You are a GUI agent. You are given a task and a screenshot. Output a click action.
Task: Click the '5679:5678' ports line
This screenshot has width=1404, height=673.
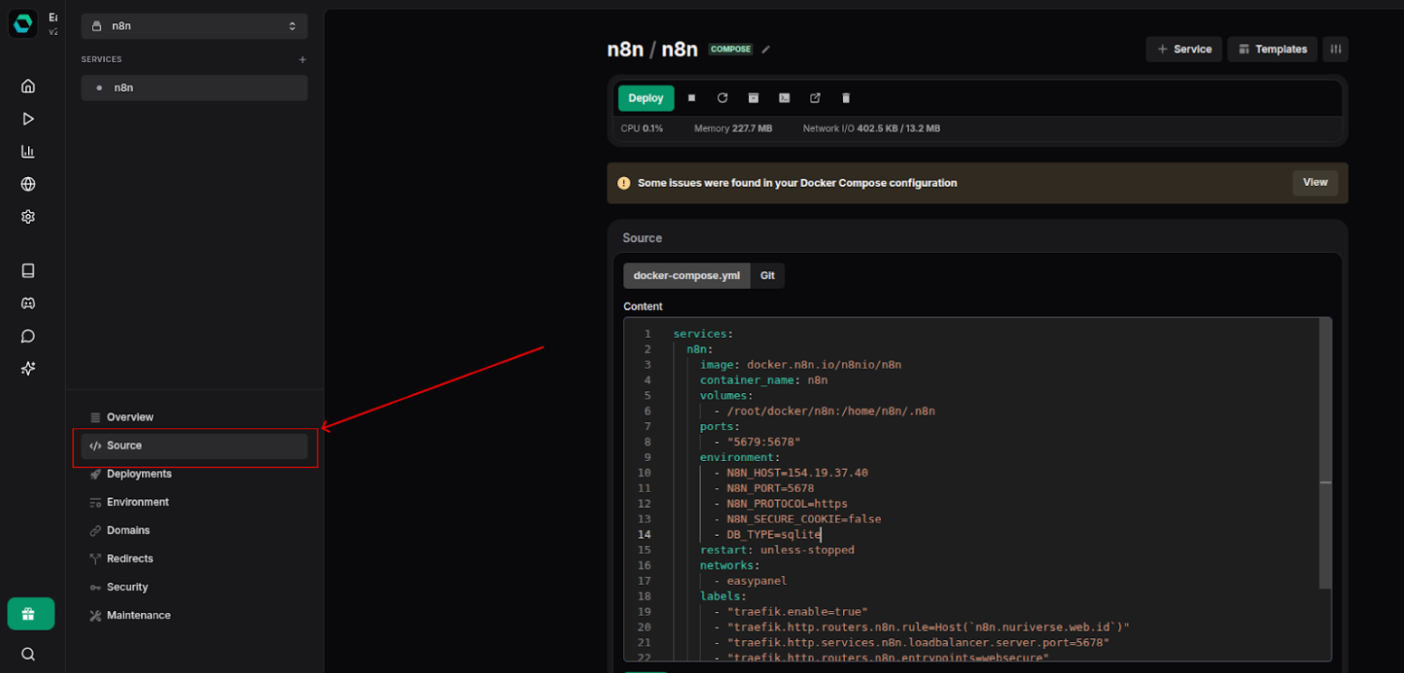(757, 442)
